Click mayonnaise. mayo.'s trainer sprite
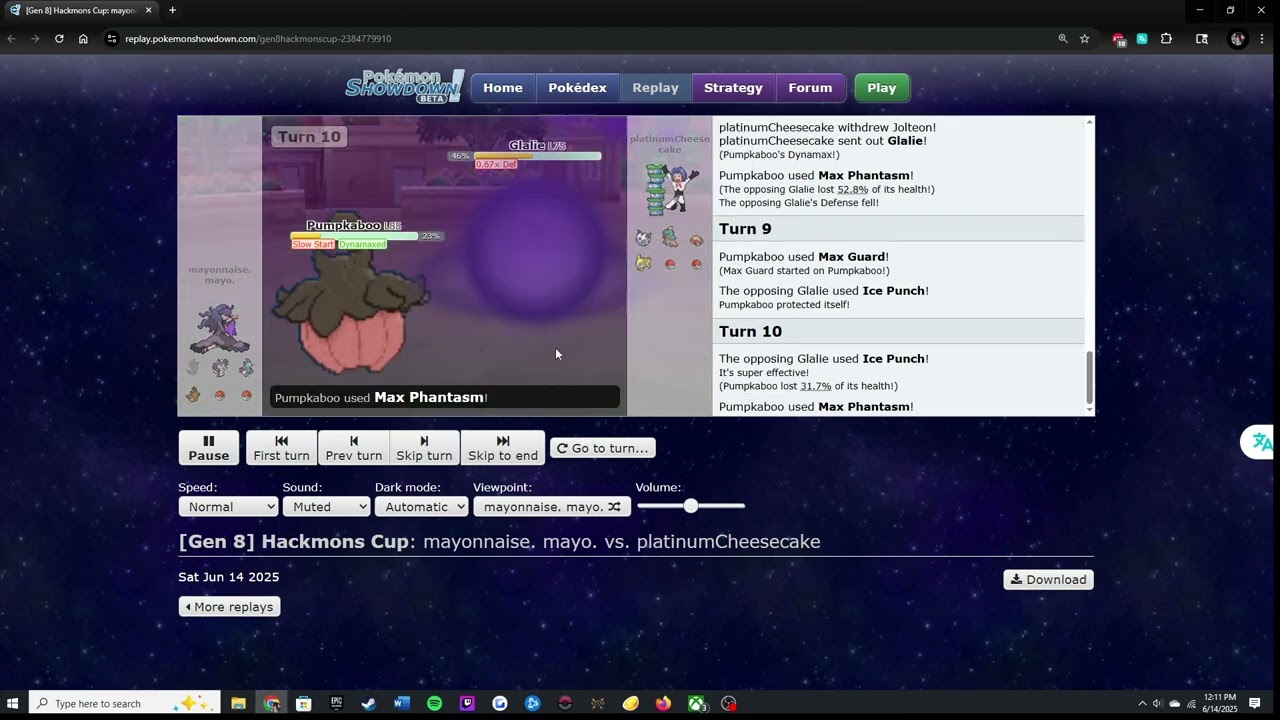Viewport: 1280px width, 720px height. (x=219, y=327)
